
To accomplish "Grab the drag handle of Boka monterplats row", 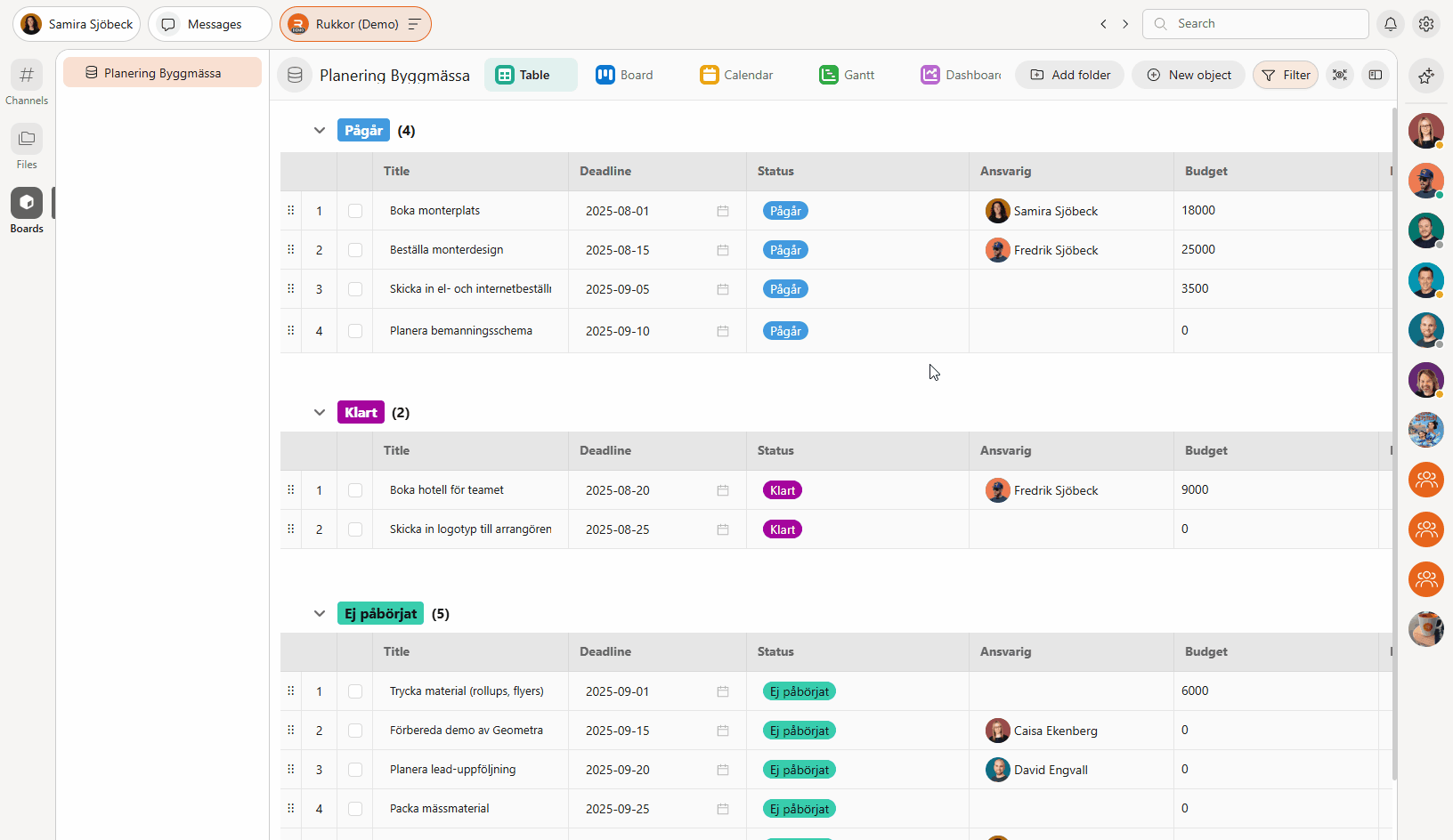I will tap(291, 211).
